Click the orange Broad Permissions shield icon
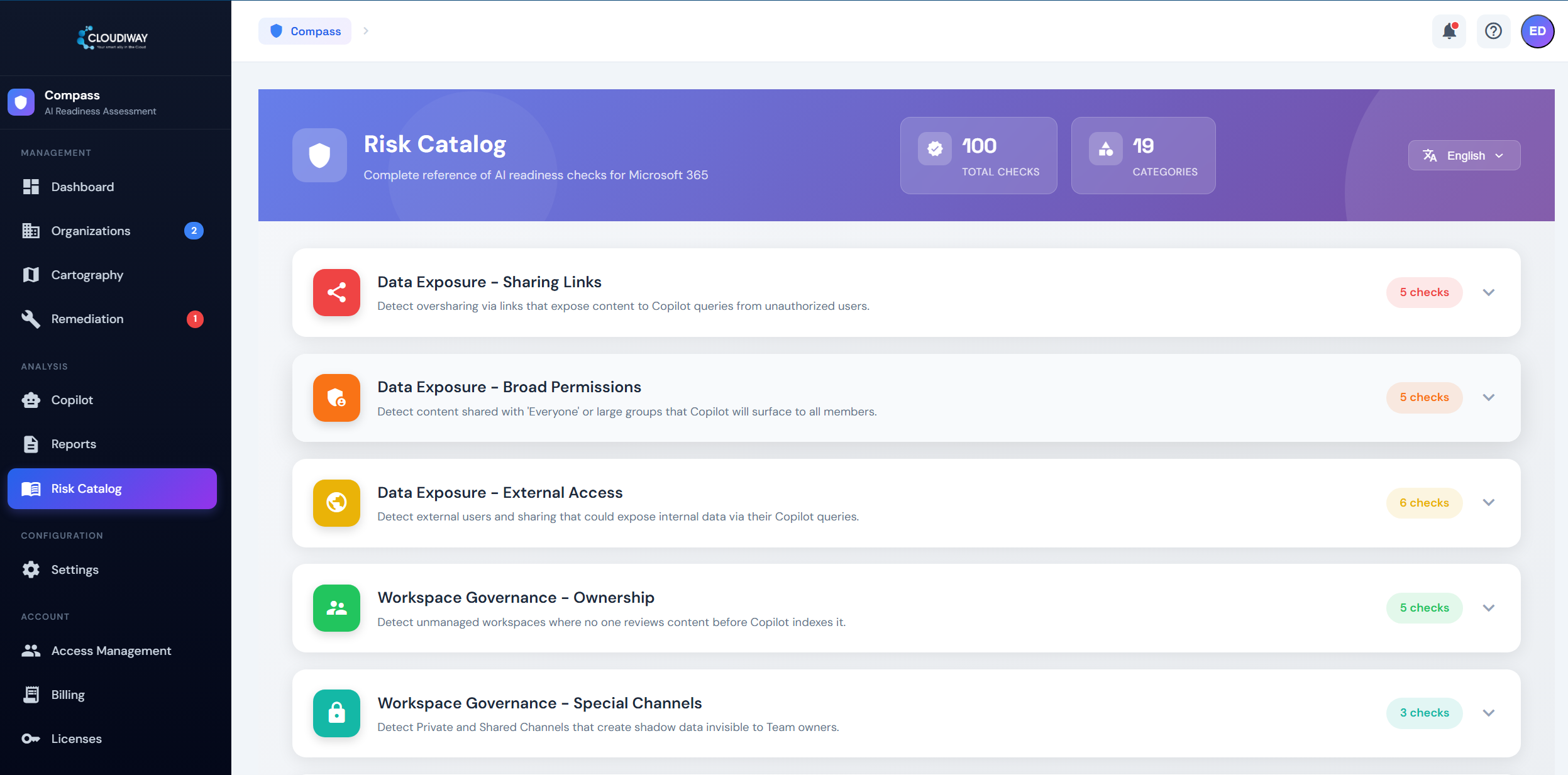Image resolution: width=1568 pixels, height=775 pixels. coord(336,398)
